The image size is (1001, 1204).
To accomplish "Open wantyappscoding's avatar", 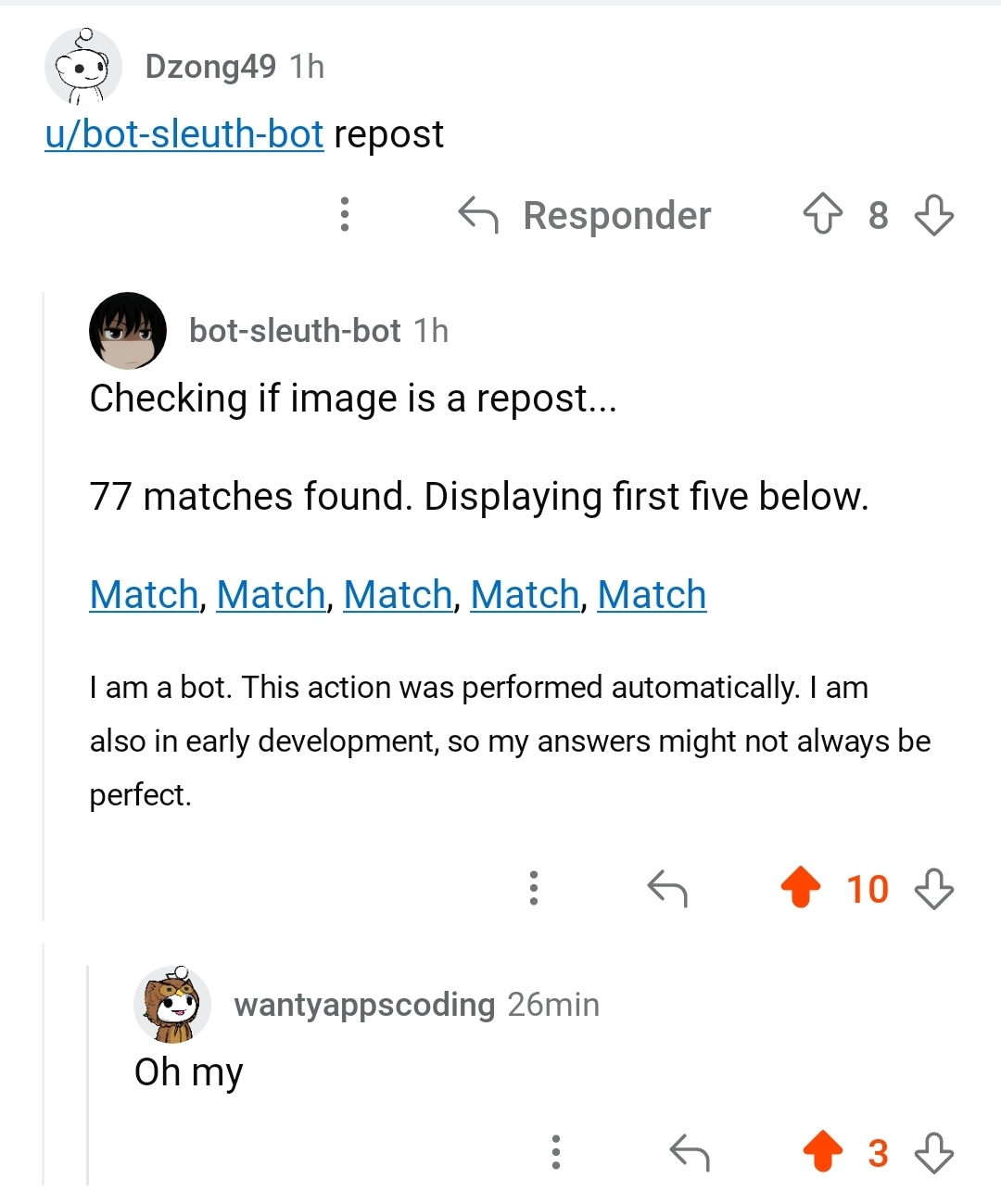I will click(x=172, y=1005).
